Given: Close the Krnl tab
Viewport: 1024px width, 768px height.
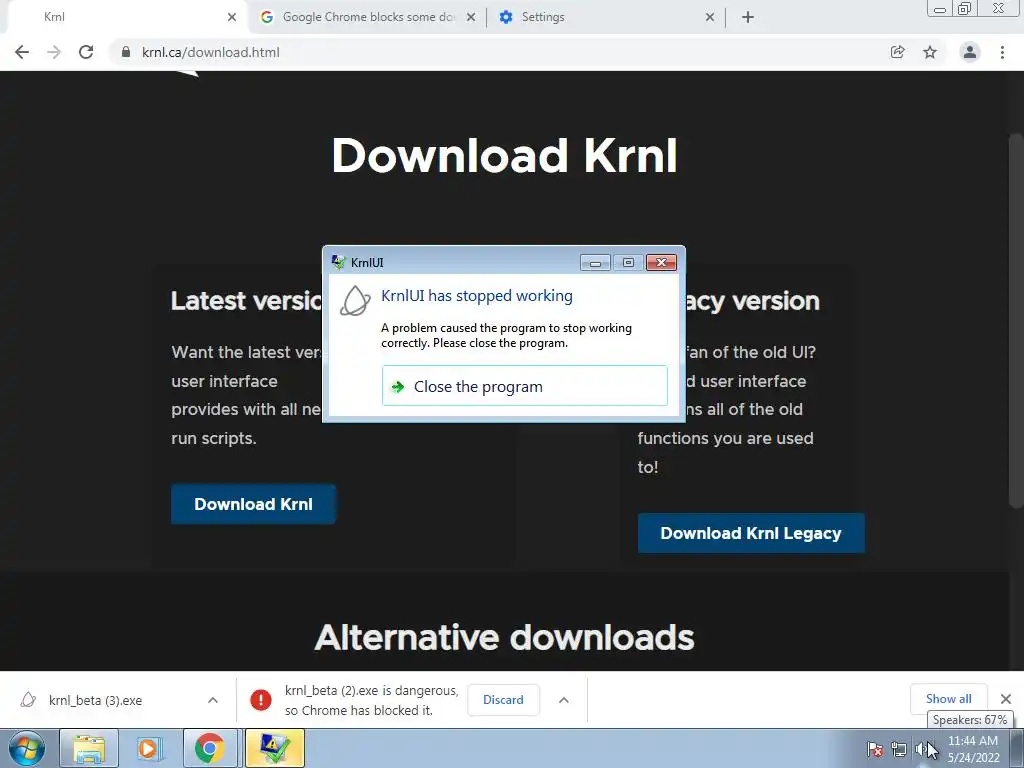Looking at the screenshot, I should [x=232, y=18].
